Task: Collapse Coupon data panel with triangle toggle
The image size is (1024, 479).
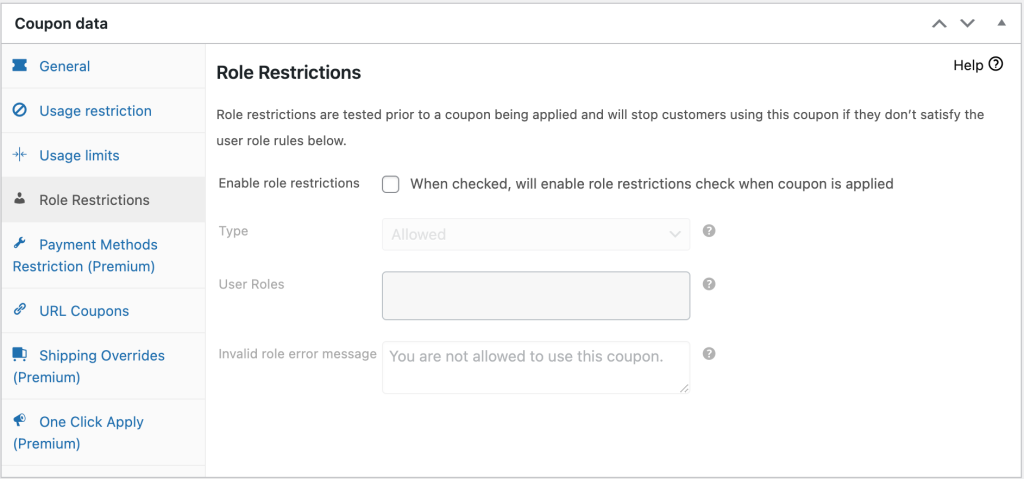Action: (1002, 23)
